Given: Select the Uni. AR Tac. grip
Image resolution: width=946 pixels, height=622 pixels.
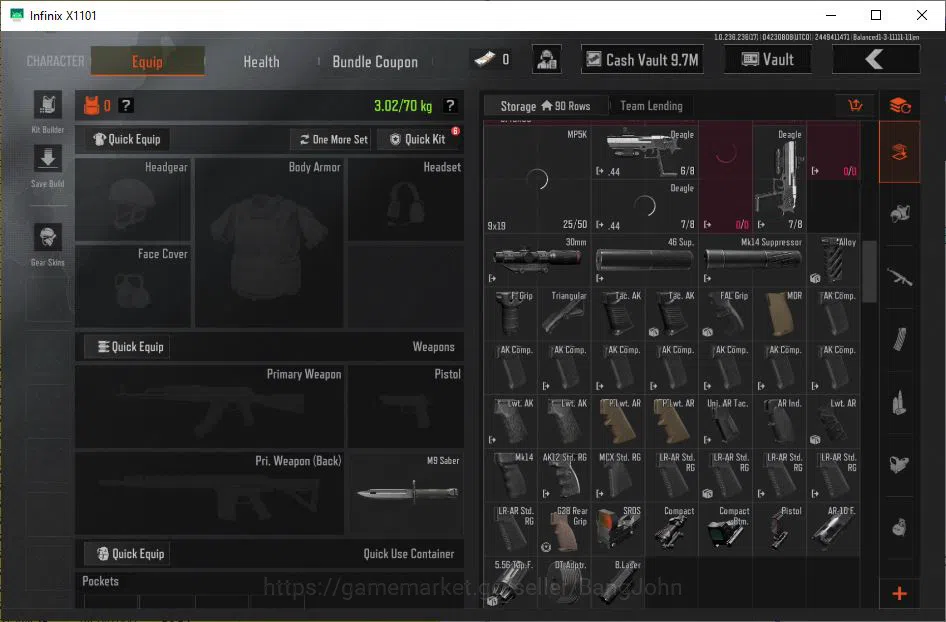Looking at the screenshot, I should [725, 421].
